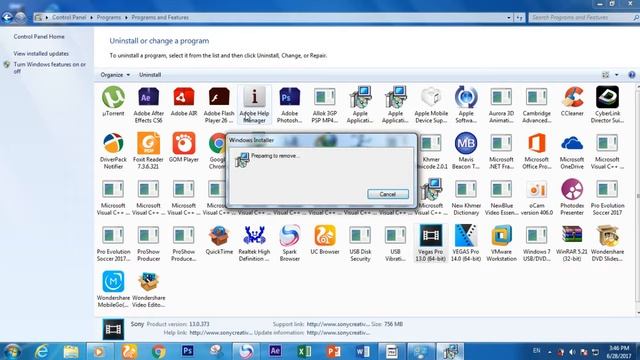Screen dimensions: 640x360
Task: Select Photodex Presenter program icon
Action: click(572, 197)
